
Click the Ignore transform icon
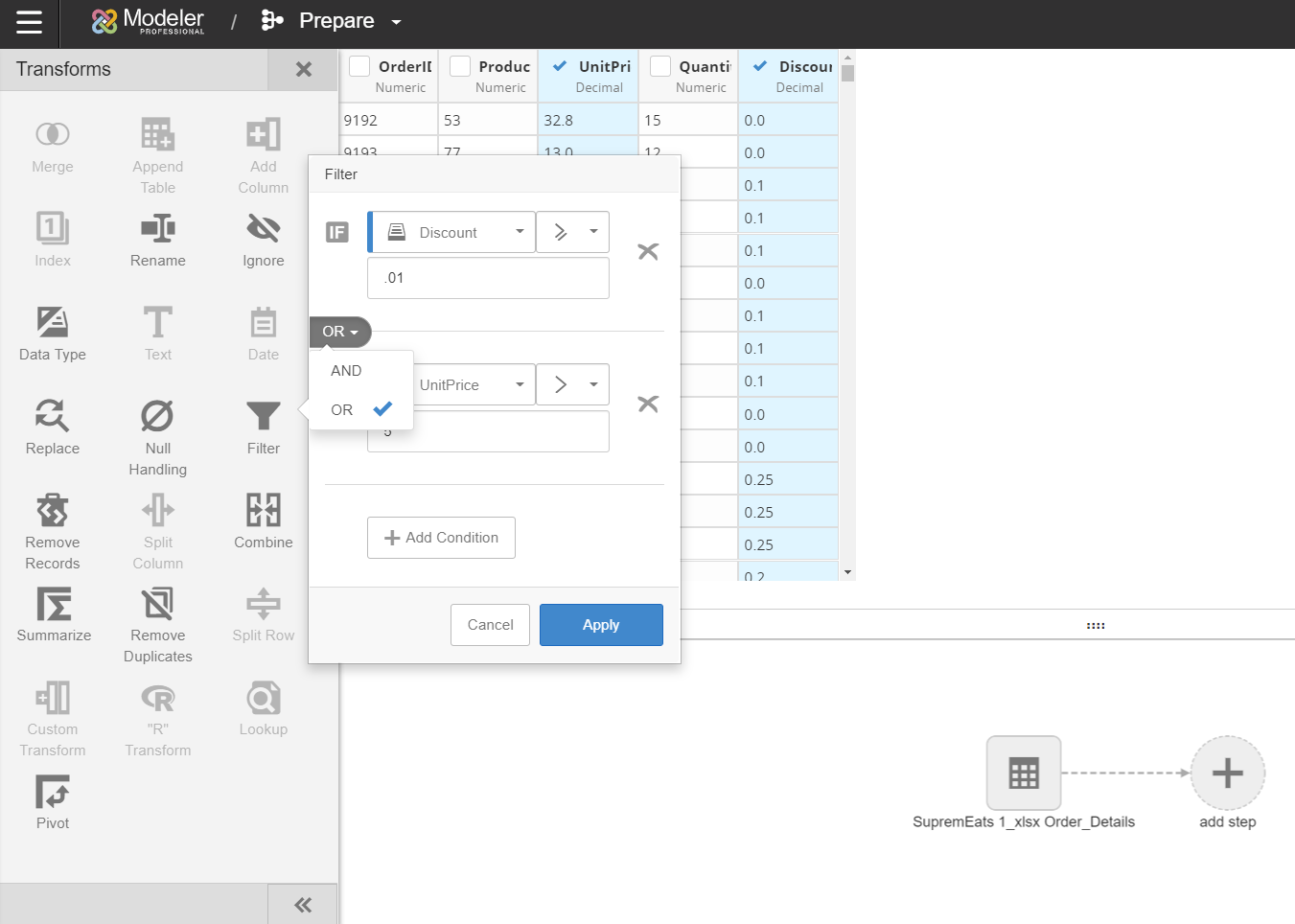263,229
